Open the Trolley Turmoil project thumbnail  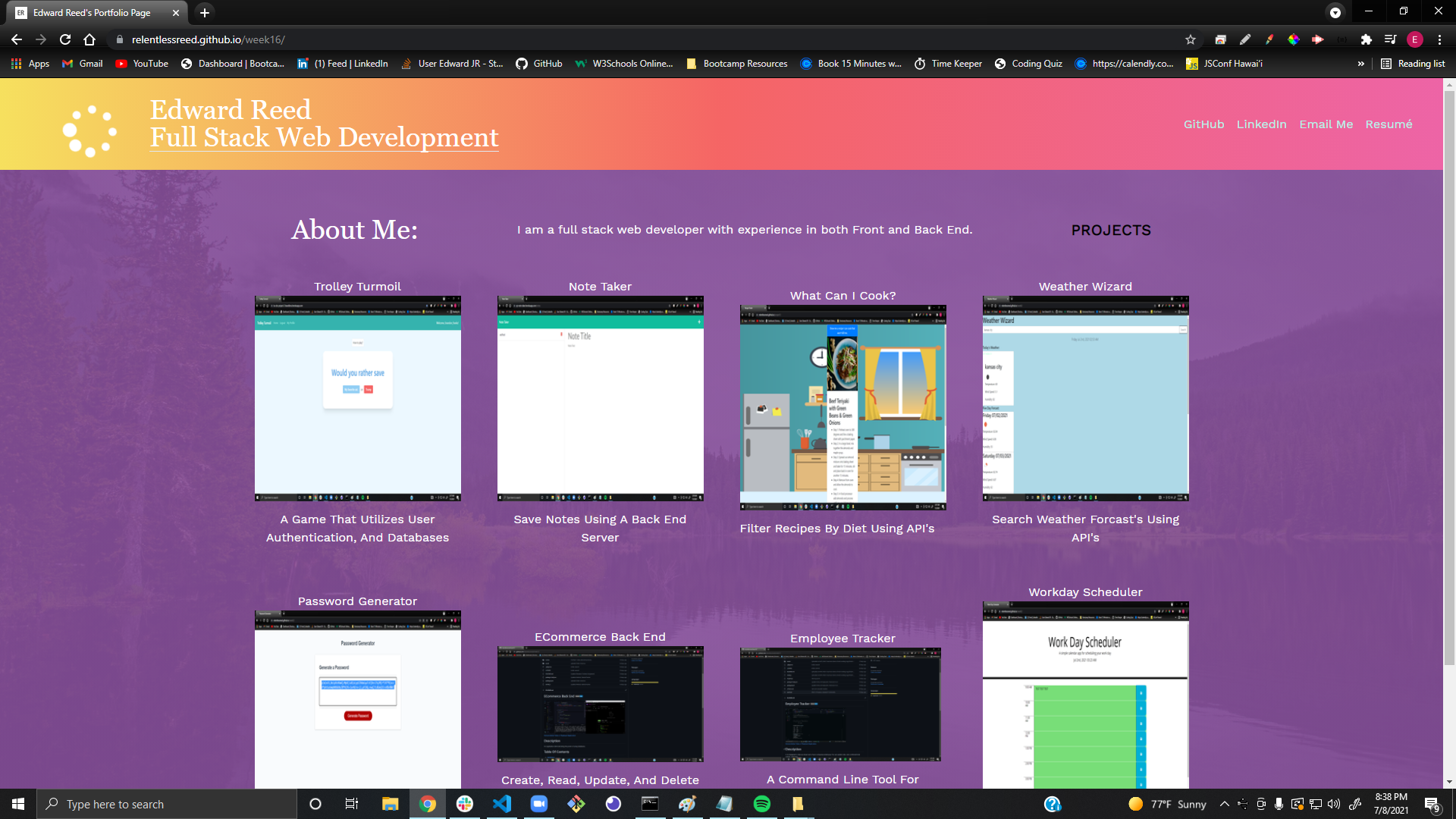pyautogui.click(x=357, y=398)
